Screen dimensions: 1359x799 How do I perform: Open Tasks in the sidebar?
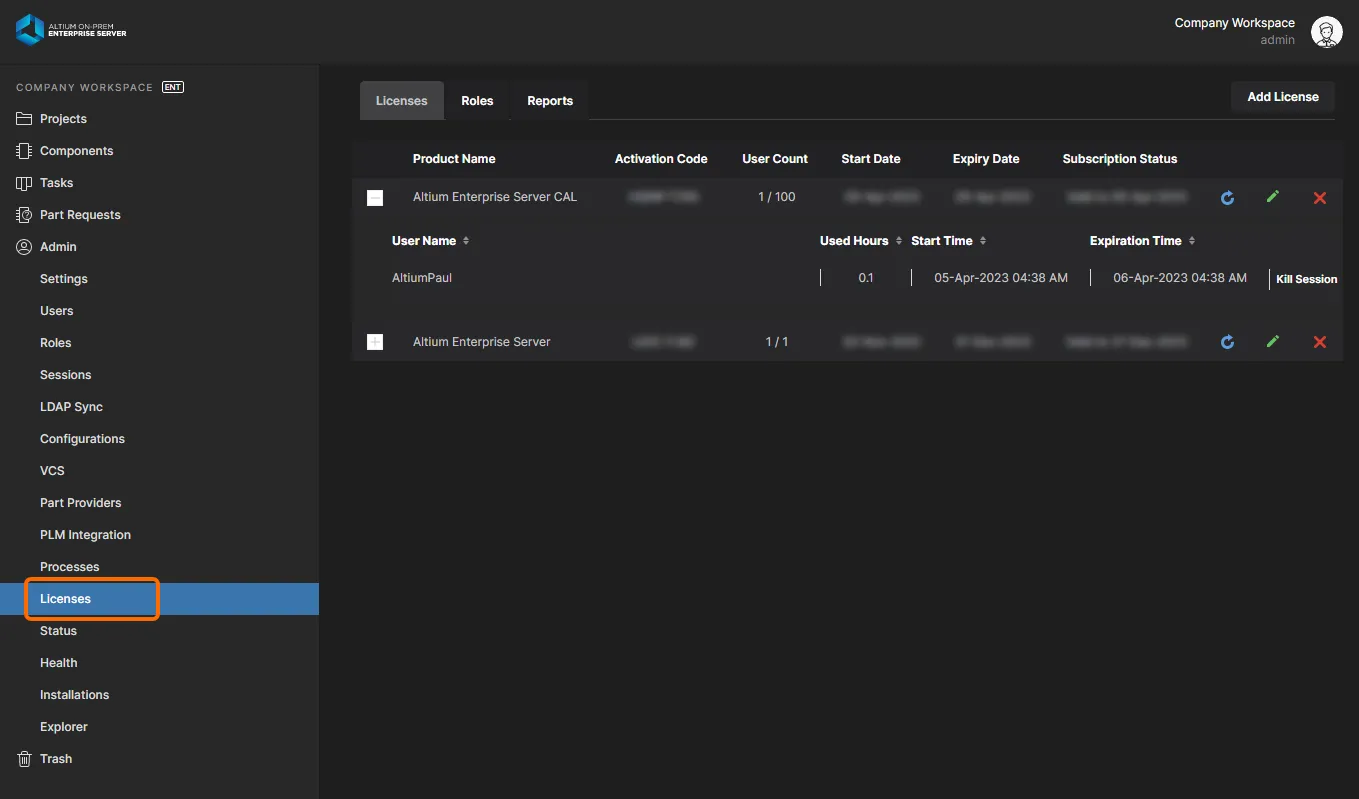point(56,183)
